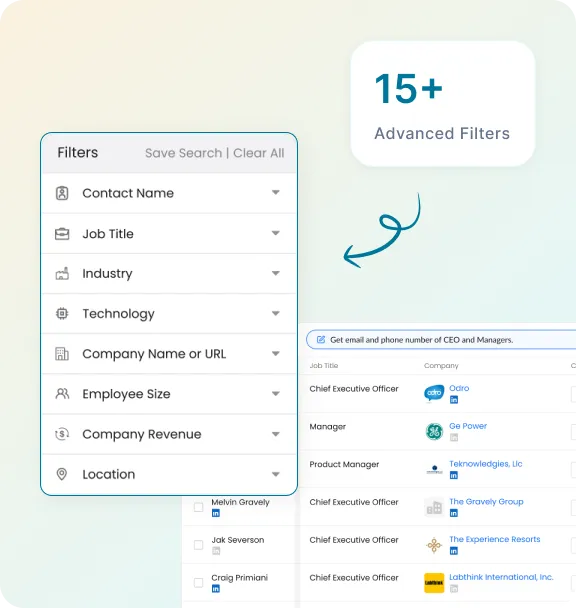Click Chief Executive Officer in Odro row

(354, 389)
